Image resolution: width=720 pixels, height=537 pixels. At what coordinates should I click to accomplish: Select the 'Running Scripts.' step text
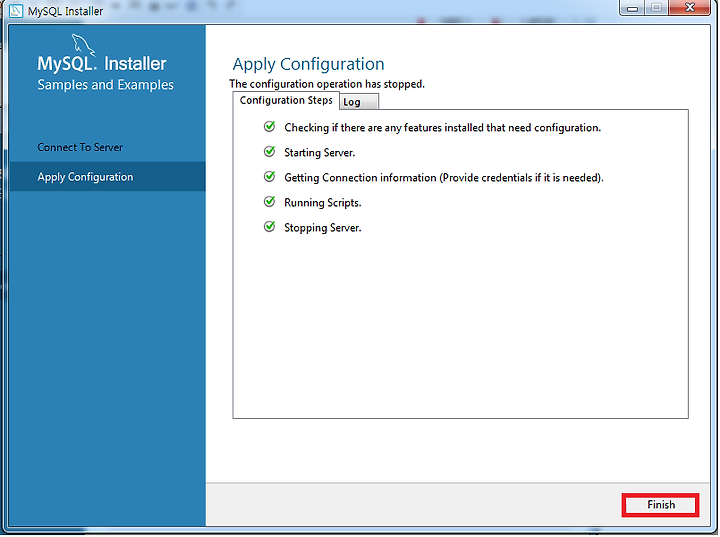point(323,203)
